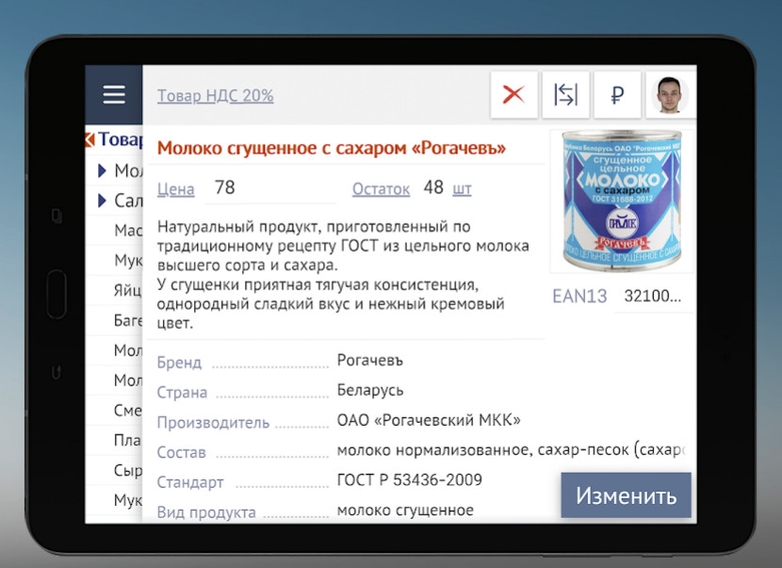782x568 pixels.
Task: Click the manufacturer ОАО «Рогачевский МКК»
Action: coord(429,420)
